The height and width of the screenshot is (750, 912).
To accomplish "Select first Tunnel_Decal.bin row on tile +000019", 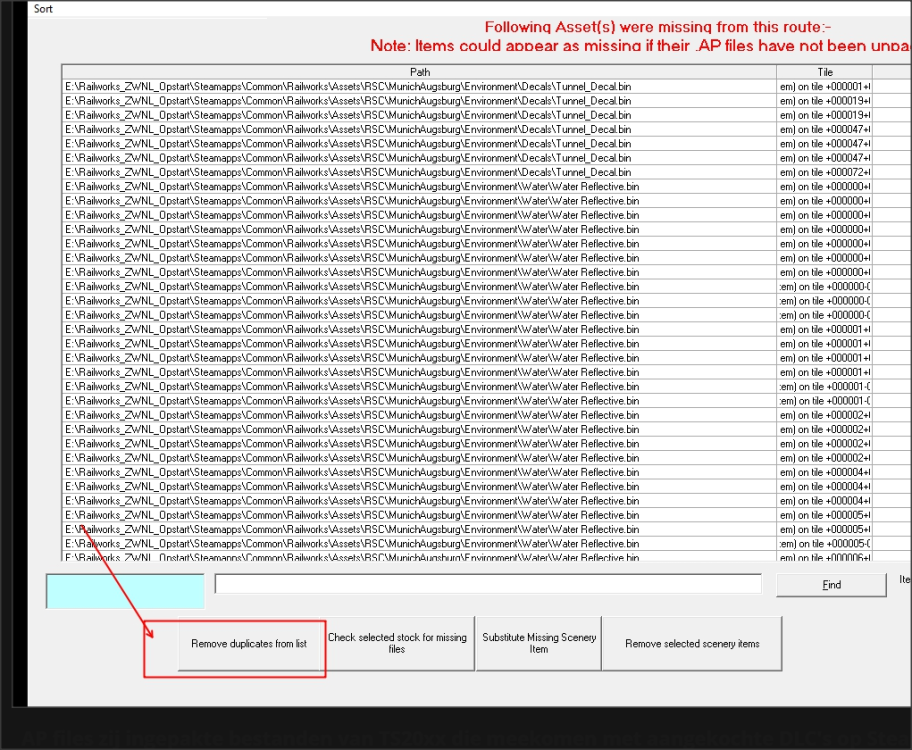I will 348,100.
